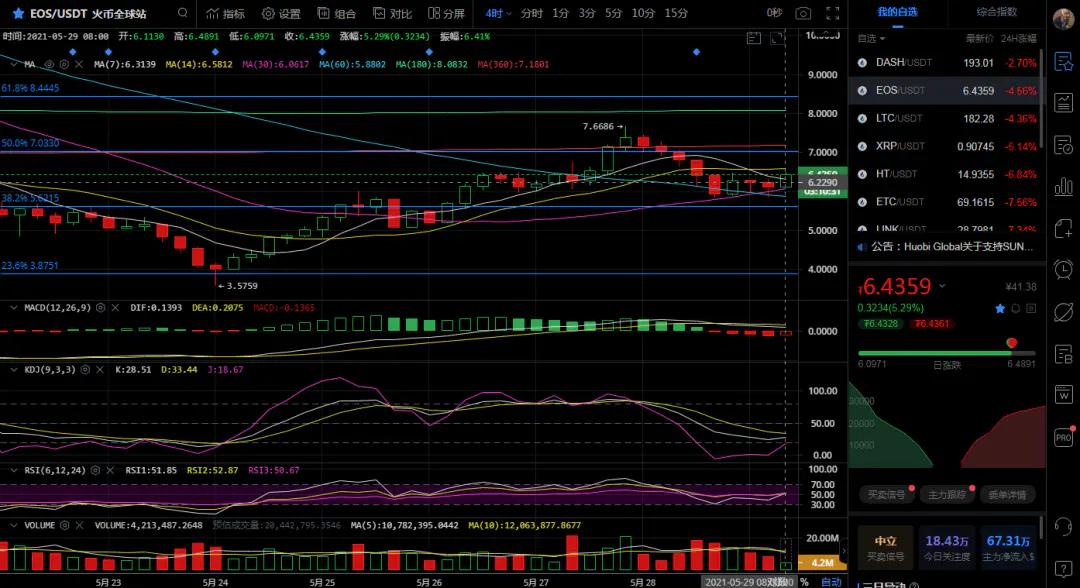Open the PRO sidebar icon
Viewport: 1080px width, 588px height.
click(1063, 437)
